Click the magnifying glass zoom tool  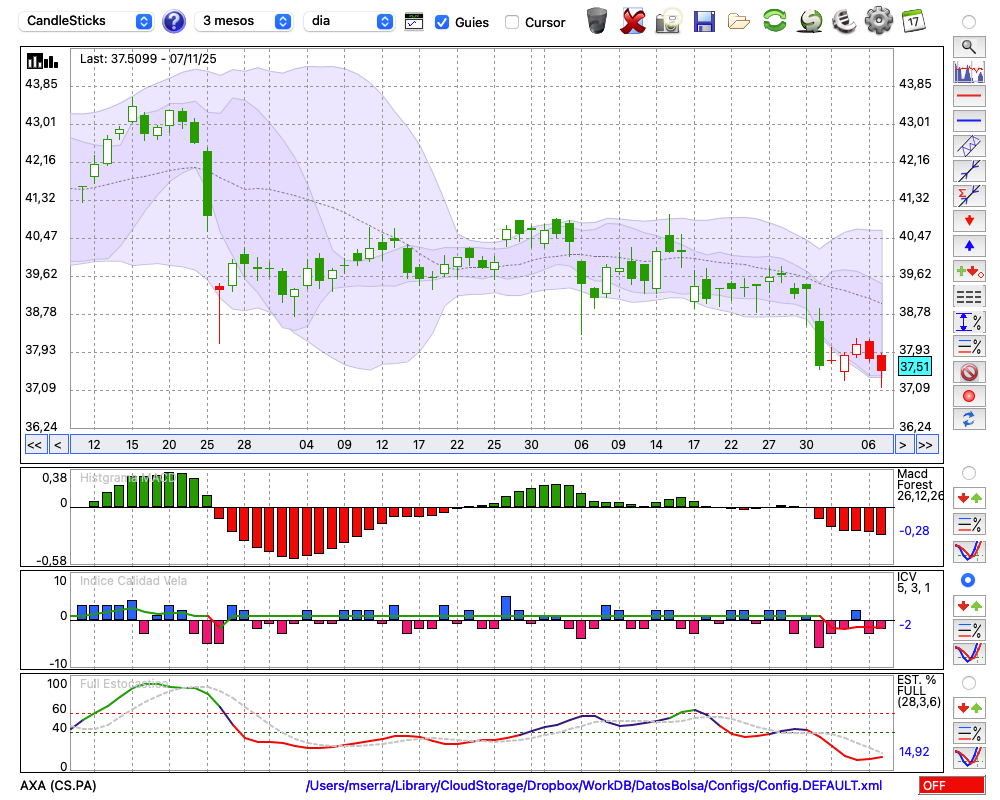tap(968, 46)
